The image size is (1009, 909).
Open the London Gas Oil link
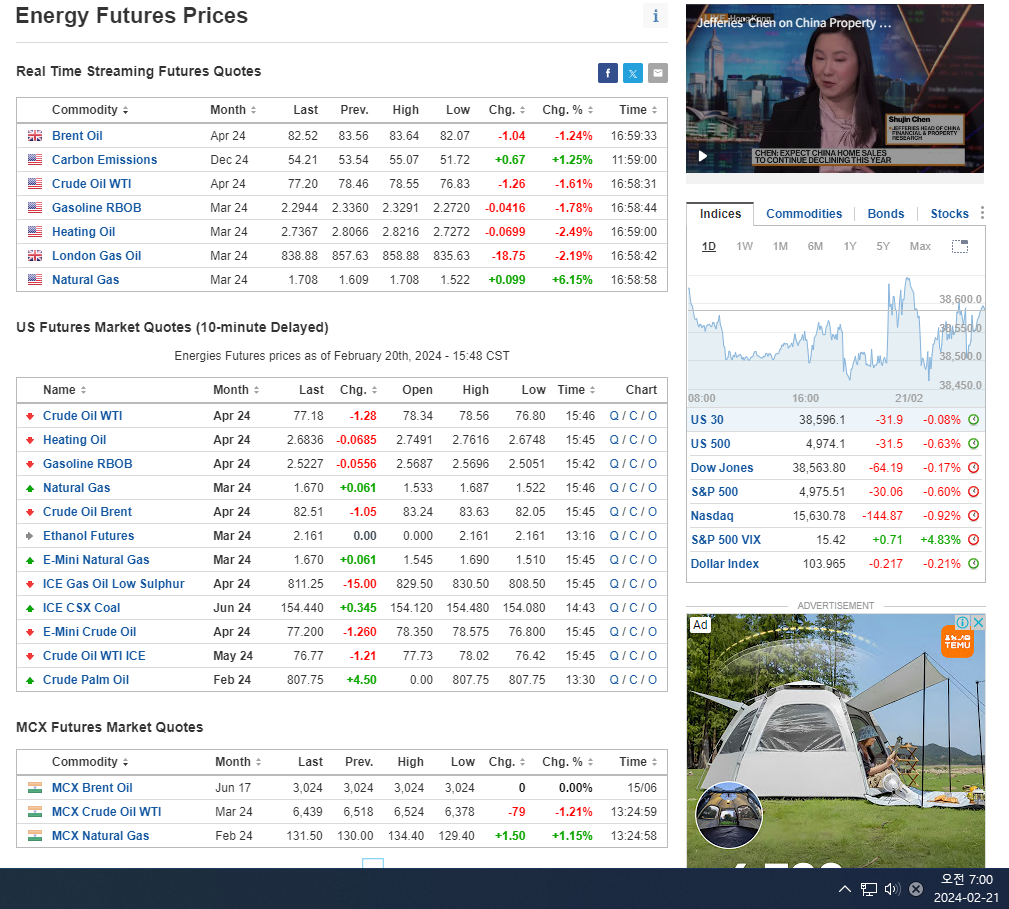97,256
